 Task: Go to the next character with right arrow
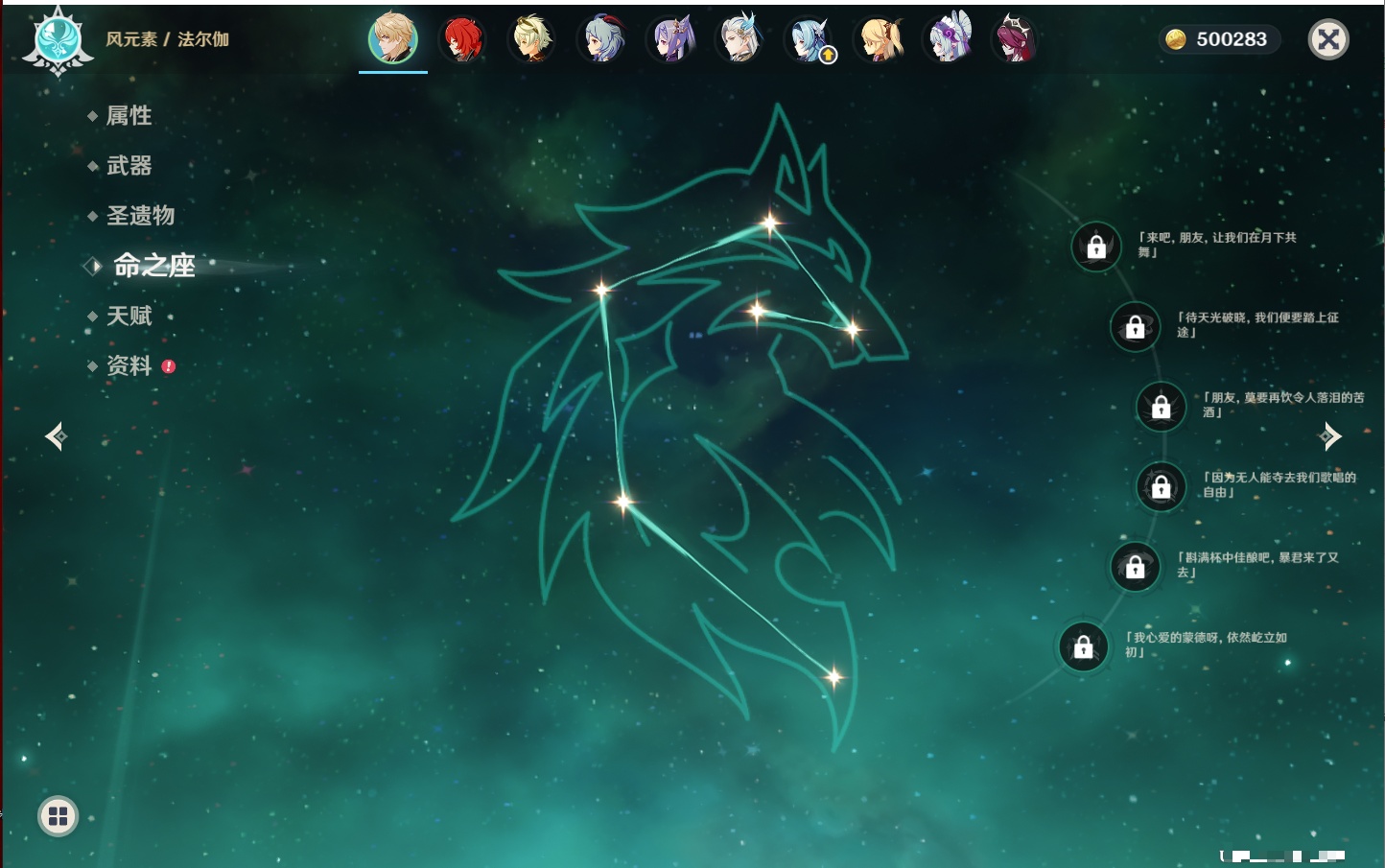pos(1330,436)
